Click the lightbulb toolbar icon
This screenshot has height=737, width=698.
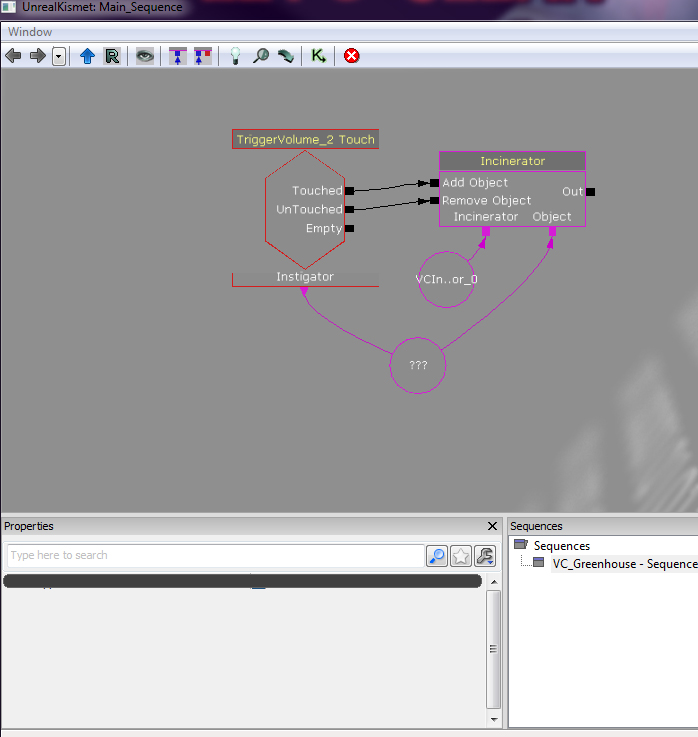pos(235,56)
